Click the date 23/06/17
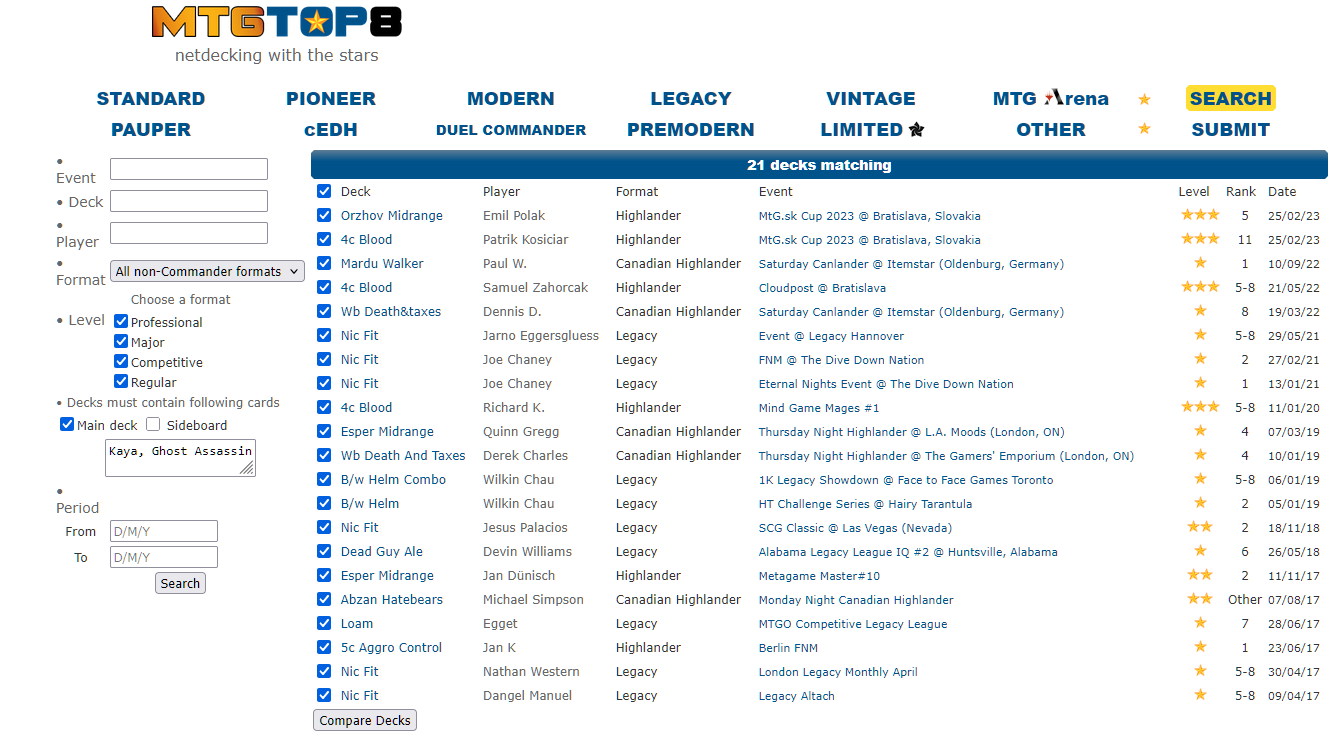 click(1294, 648)
